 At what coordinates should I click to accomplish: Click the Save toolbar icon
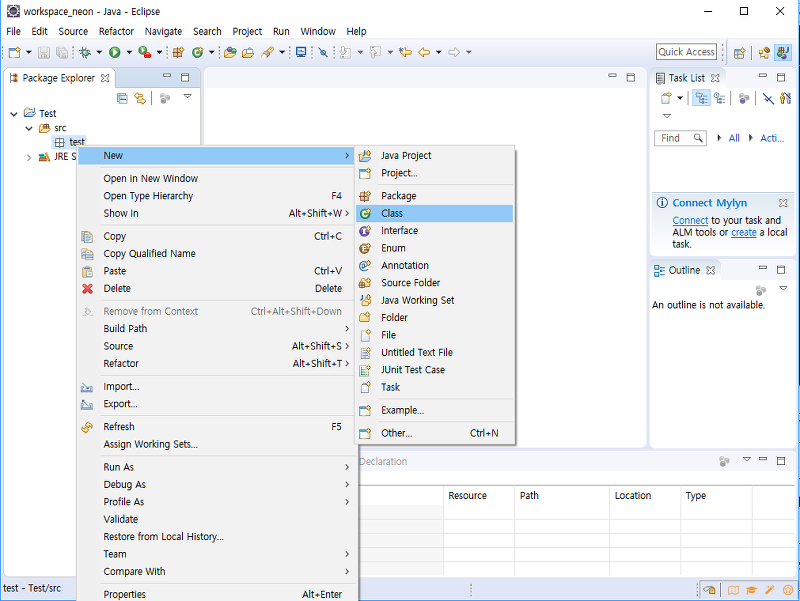(44, 52)
